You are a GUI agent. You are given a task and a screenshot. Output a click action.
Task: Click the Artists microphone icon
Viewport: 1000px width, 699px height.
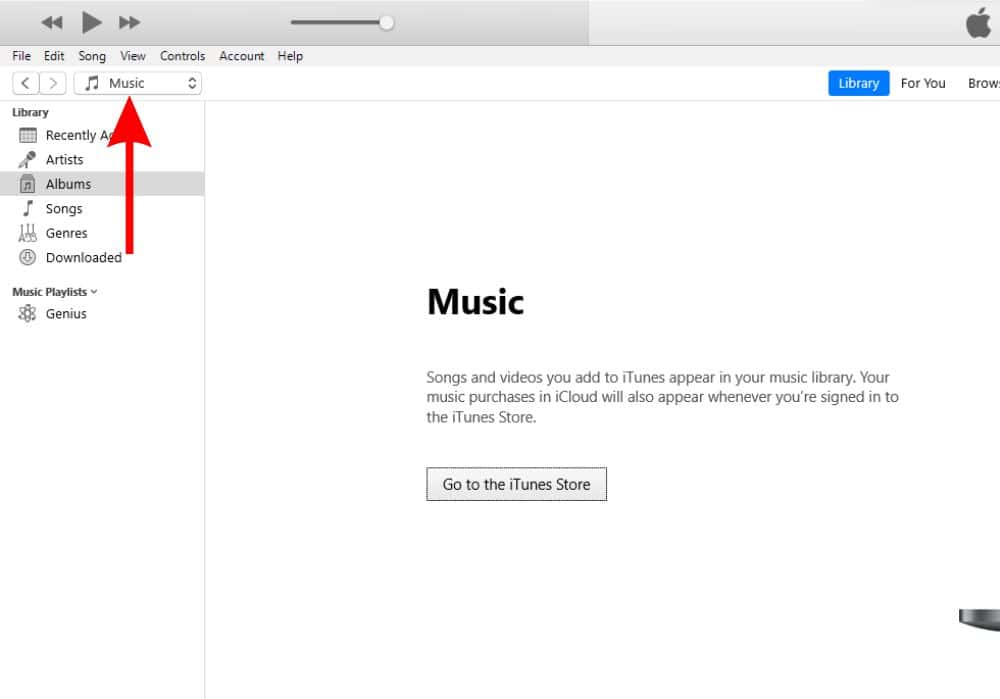28,160
